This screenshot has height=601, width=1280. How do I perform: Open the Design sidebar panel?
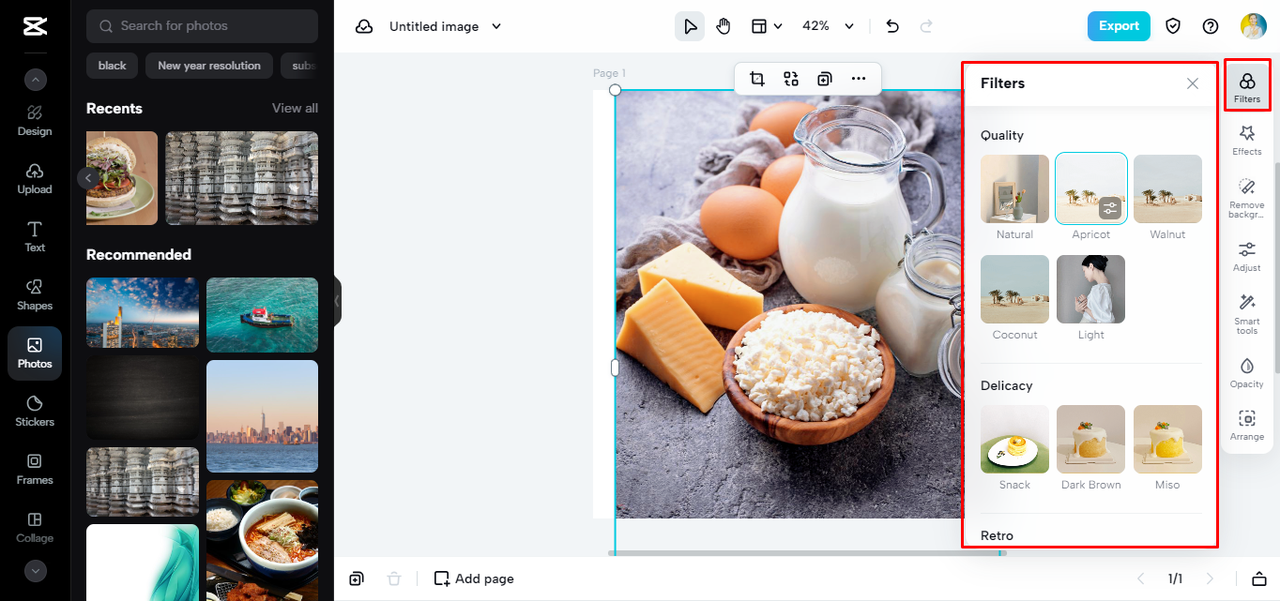(35, 119)
